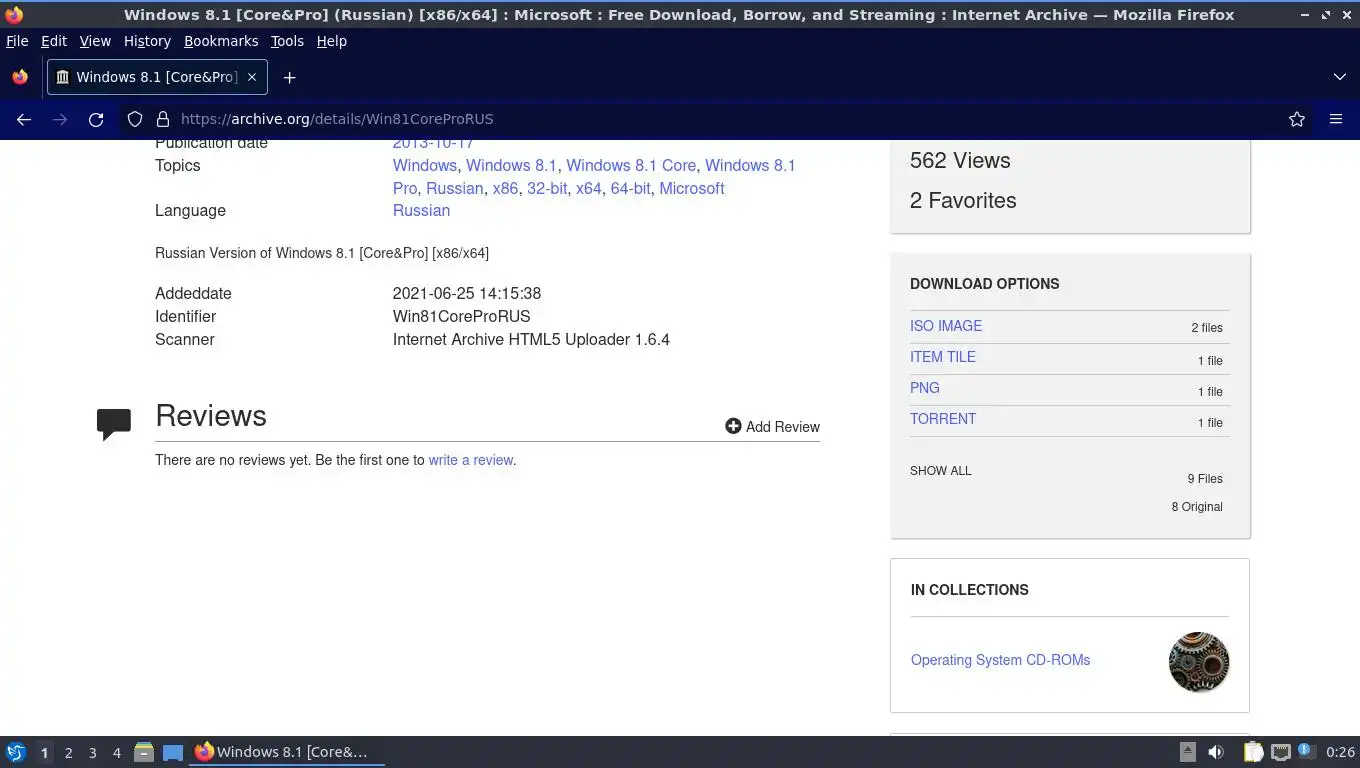The image size is (1360, 768).
Task: Expand ISO IMAGE download option
Action: (946, 326)
